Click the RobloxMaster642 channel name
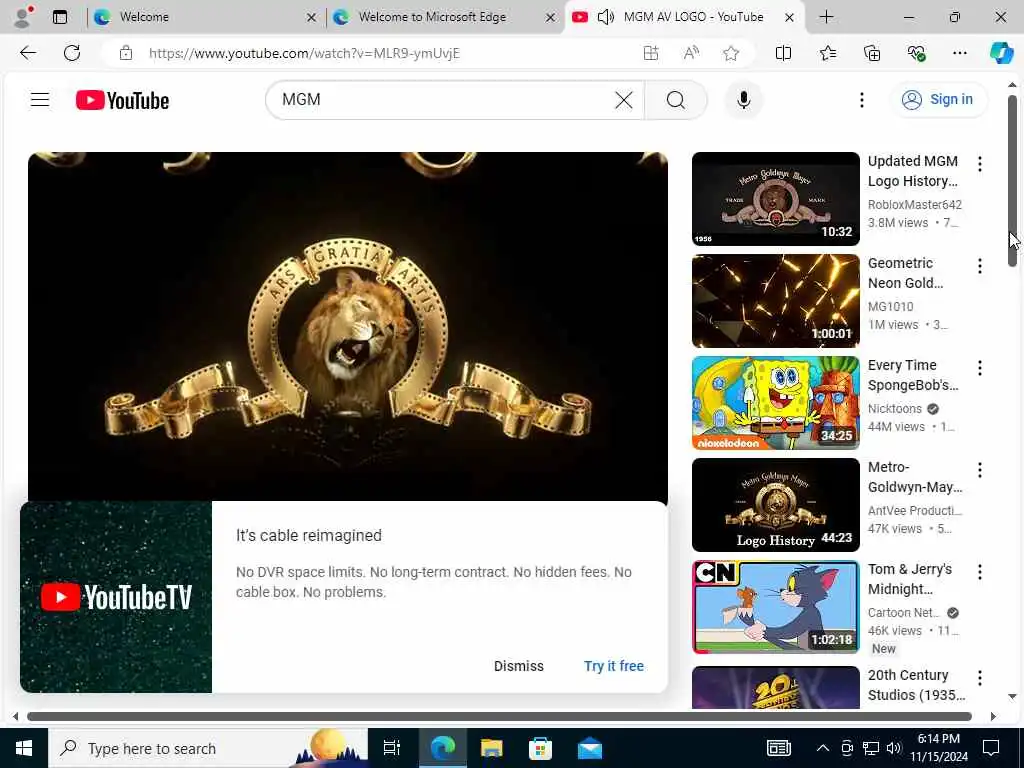1024x768 pixels. click(914, 204)
